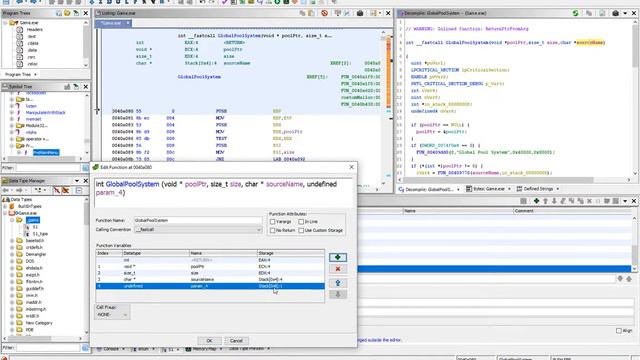
Task: Move selected parameter up with blue arrow
Action: coord(338,283)
